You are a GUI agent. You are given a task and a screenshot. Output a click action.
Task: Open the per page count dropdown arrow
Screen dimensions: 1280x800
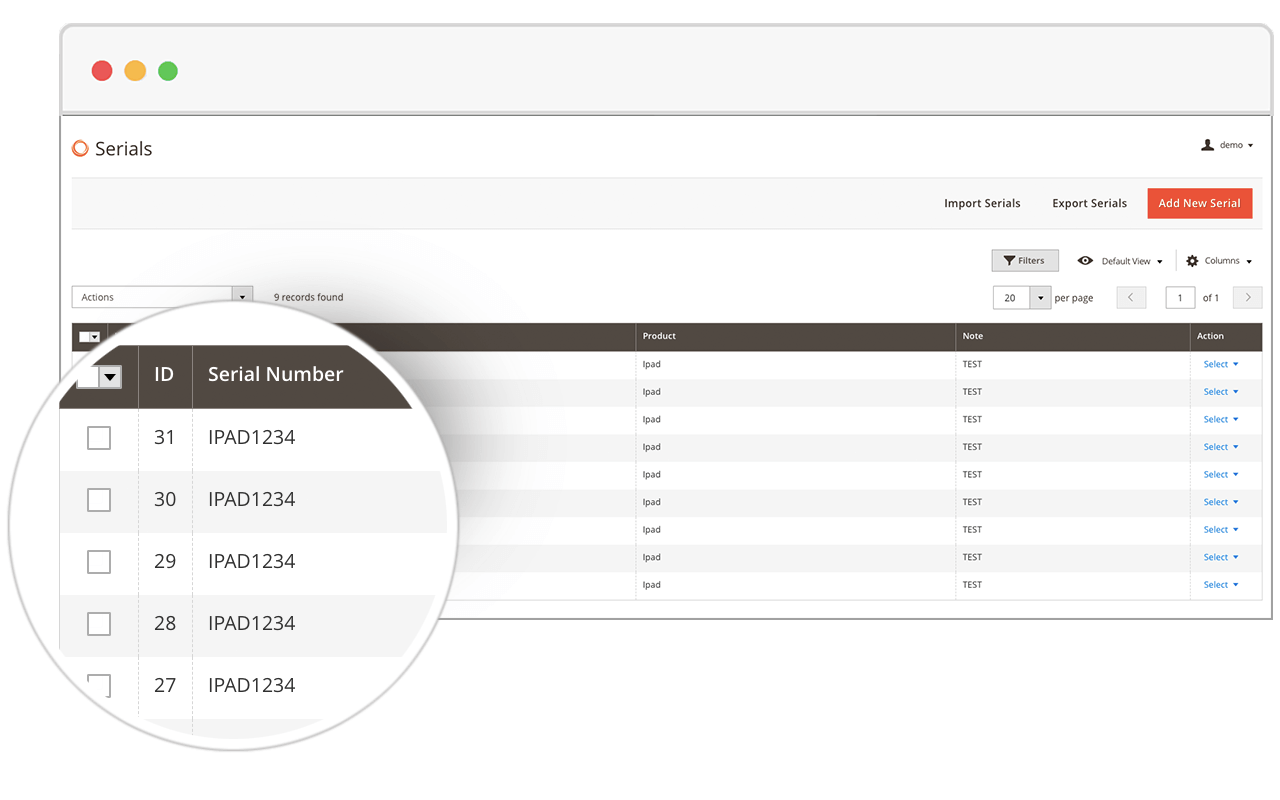[x=1041, y=298]
